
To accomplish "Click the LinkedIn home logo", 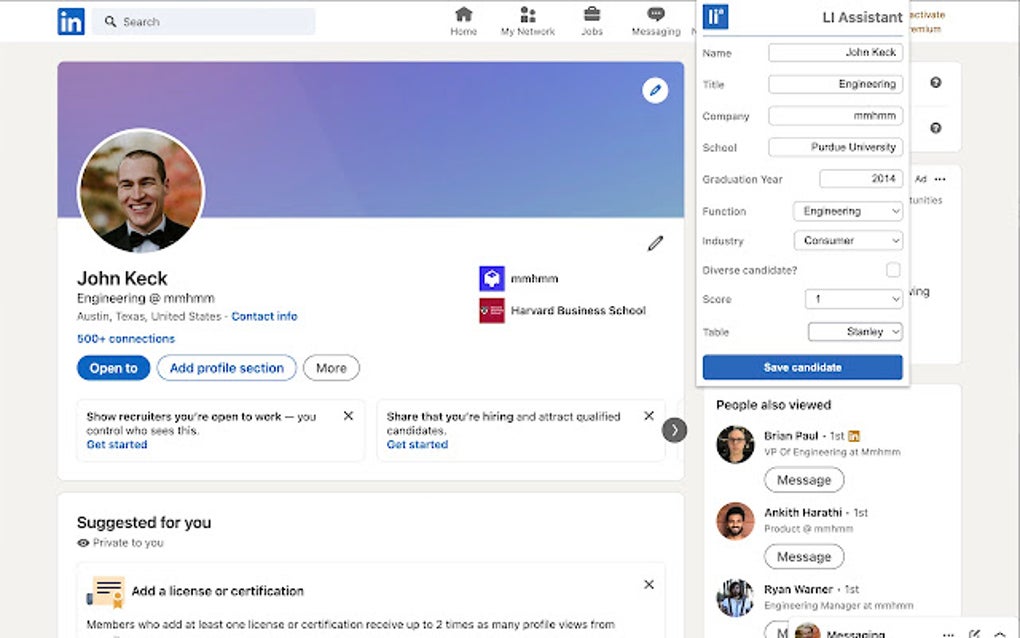I will 70,21.
